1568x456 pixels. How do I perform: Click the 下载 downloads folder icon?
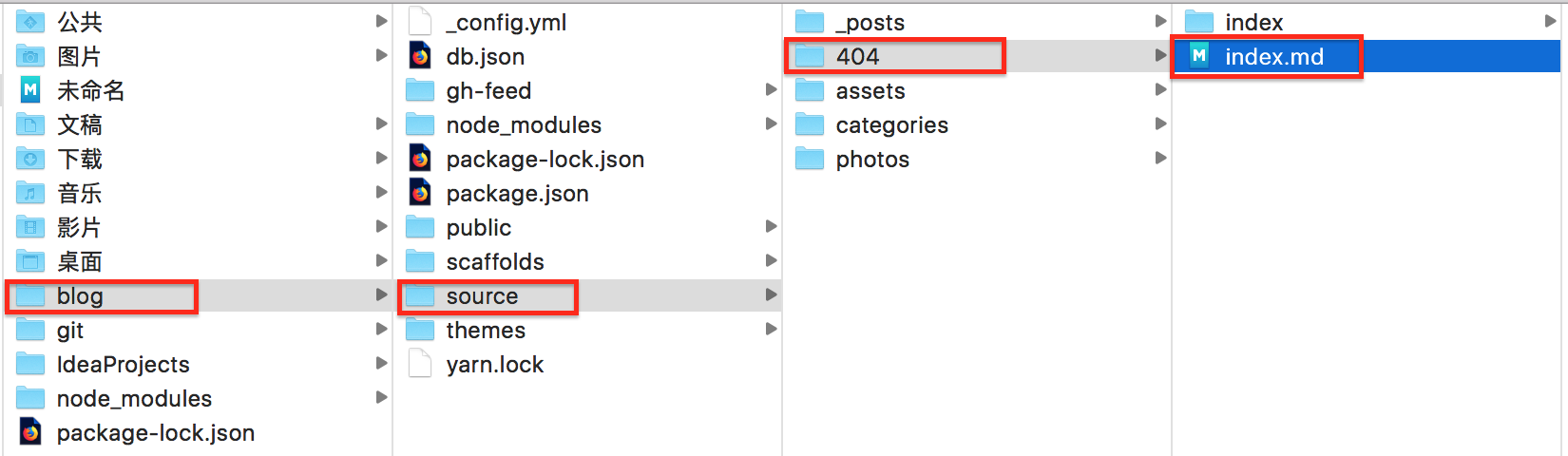[30, 159]
